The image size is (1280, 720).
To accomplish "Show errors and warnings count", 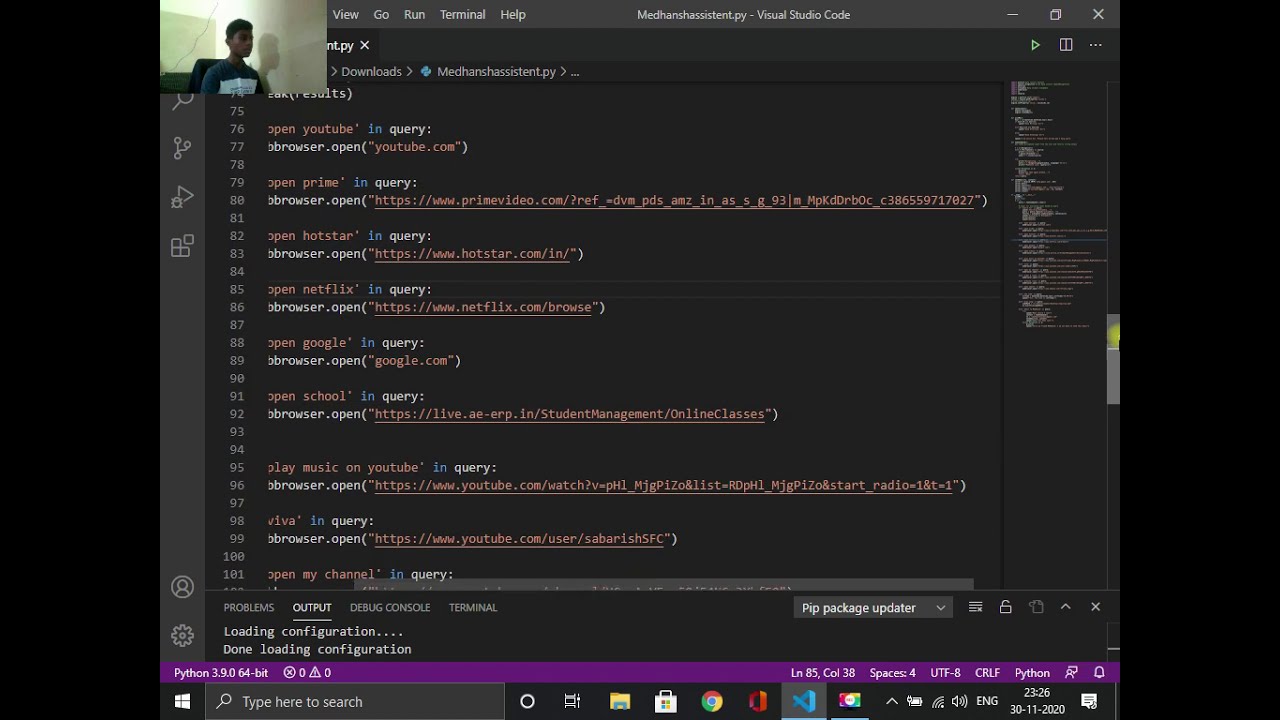I will (x=307, y=673).
